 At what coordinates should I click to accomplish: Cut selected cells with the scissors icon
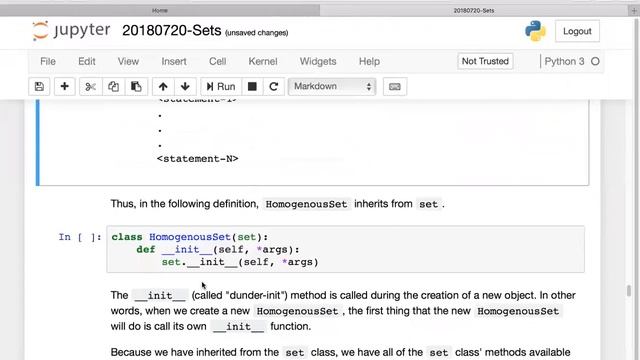coord(90,87)
